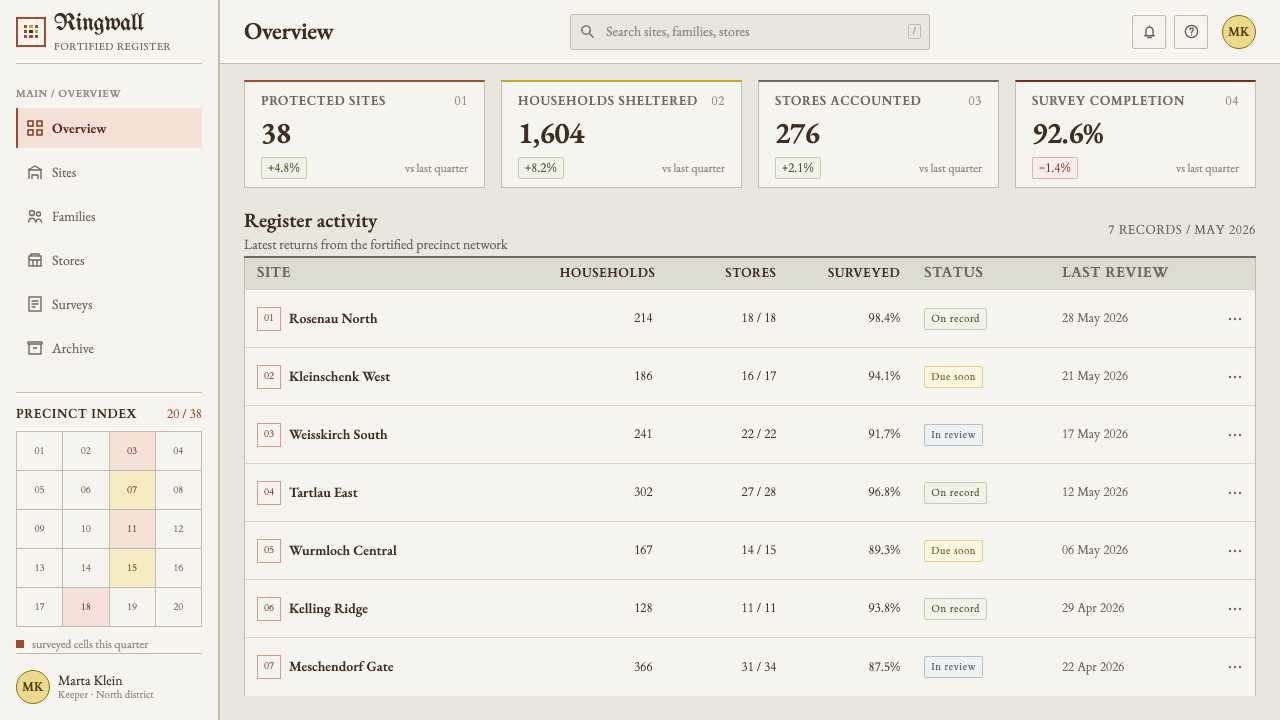Click the Ringwall logo icon
The image size is (1280, 720).
tap(31, 32)
